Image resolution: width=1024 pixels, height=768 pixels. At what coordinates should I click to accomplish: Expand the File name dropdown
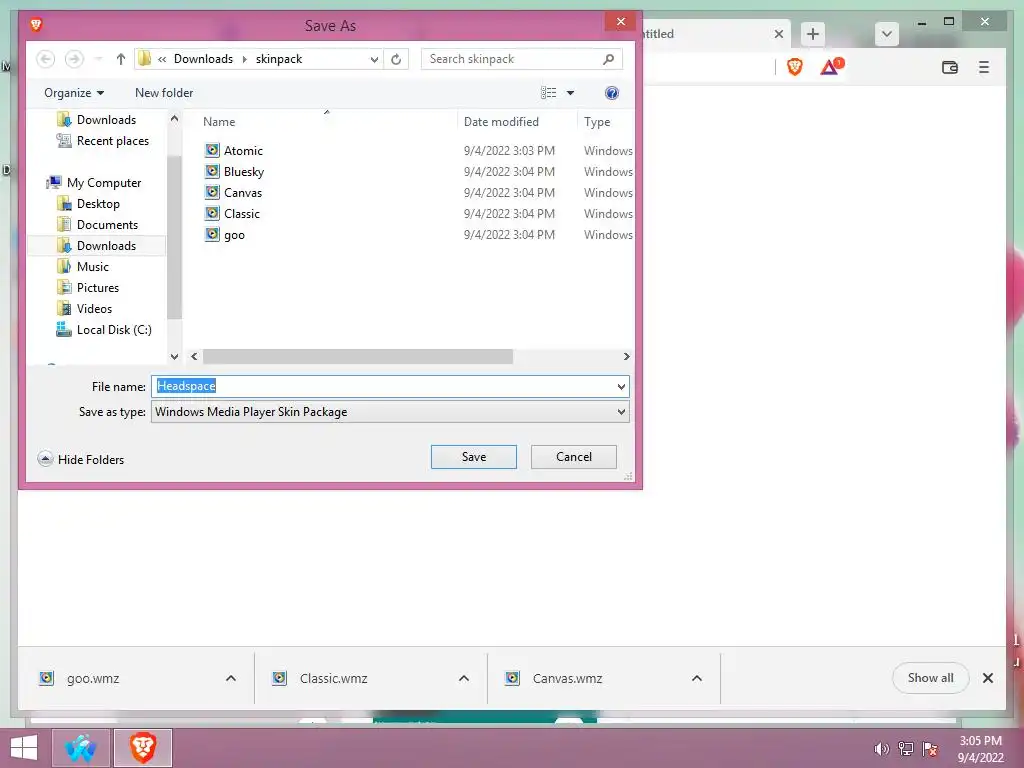pyautogui.click(x=620, y=387)
